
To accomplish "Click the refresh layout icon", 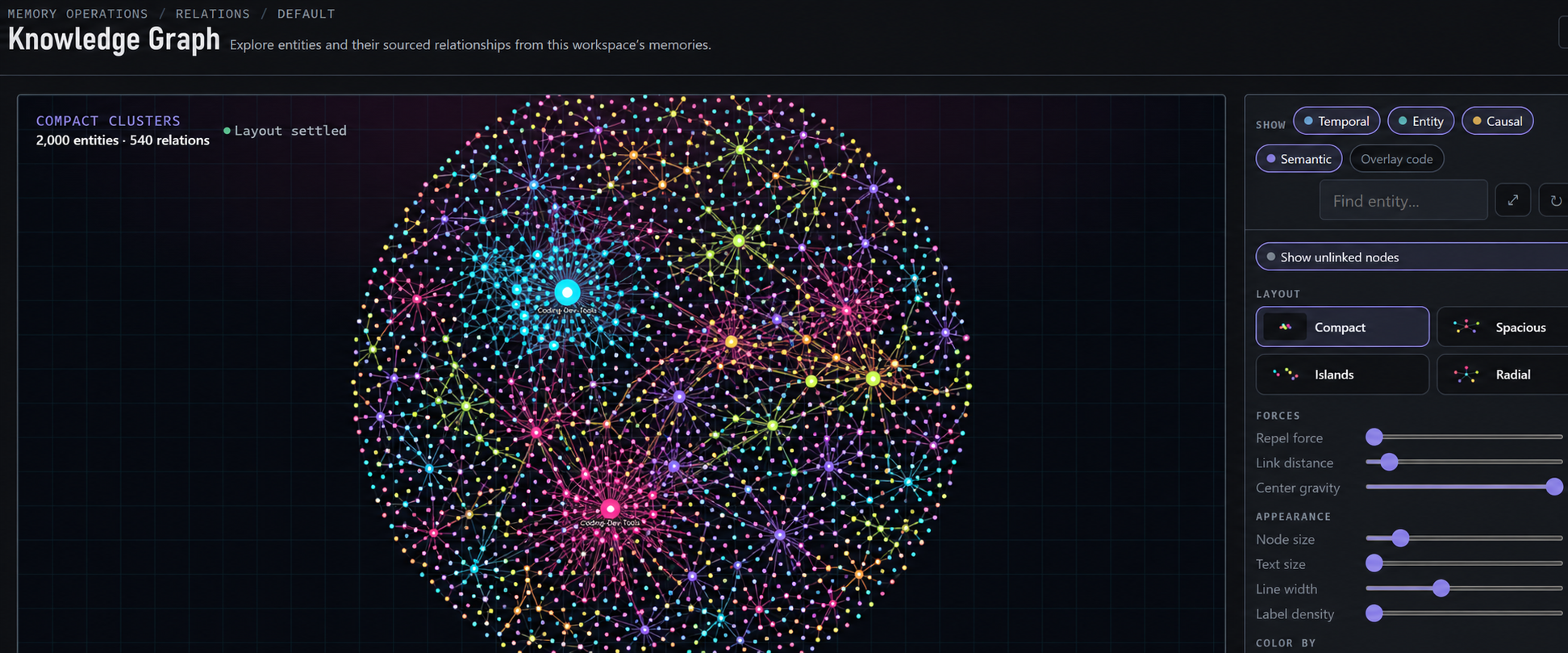I will [1555, 200].
